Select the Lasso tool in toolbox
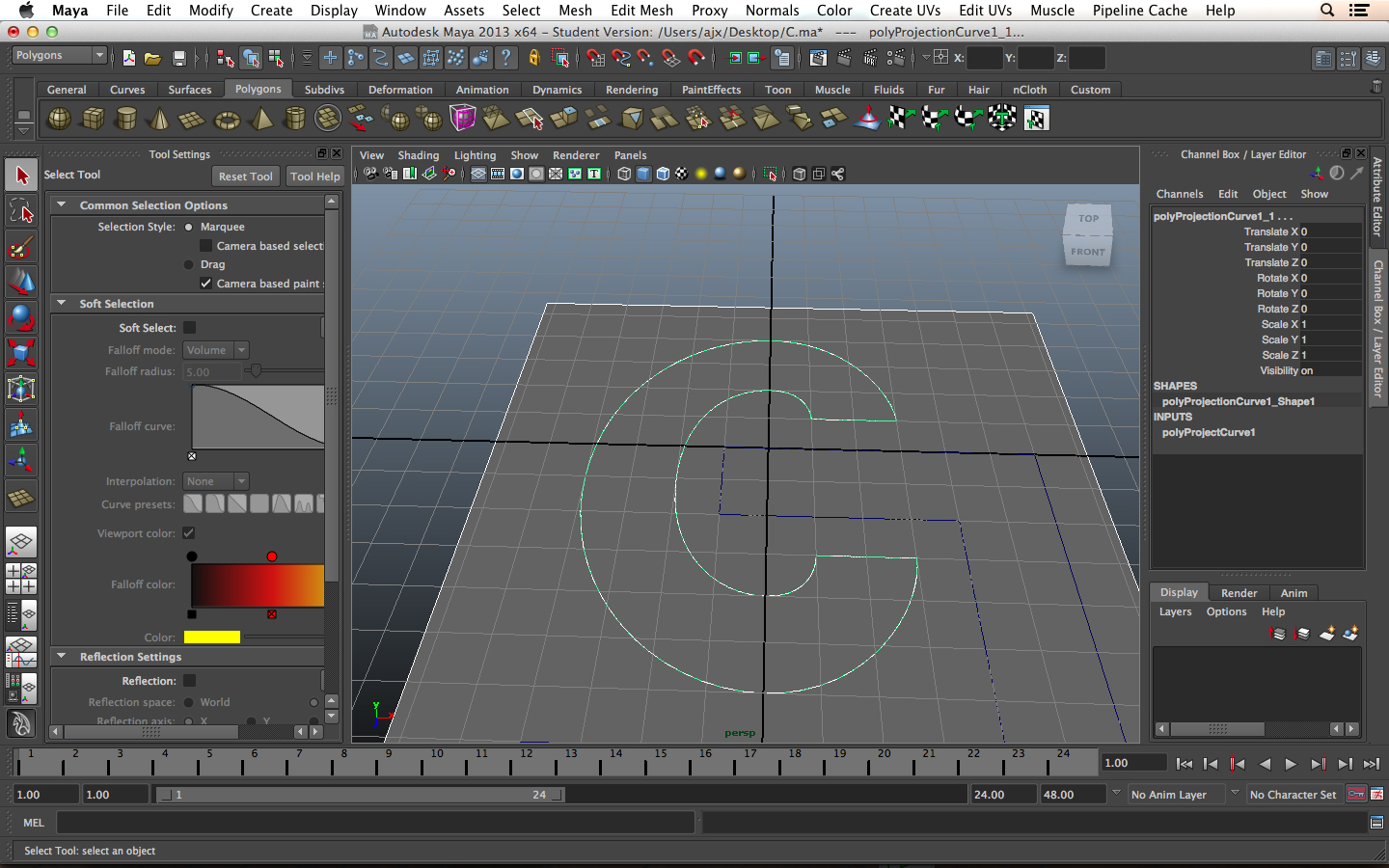The image size is (1389, 868). click(21, 211)
